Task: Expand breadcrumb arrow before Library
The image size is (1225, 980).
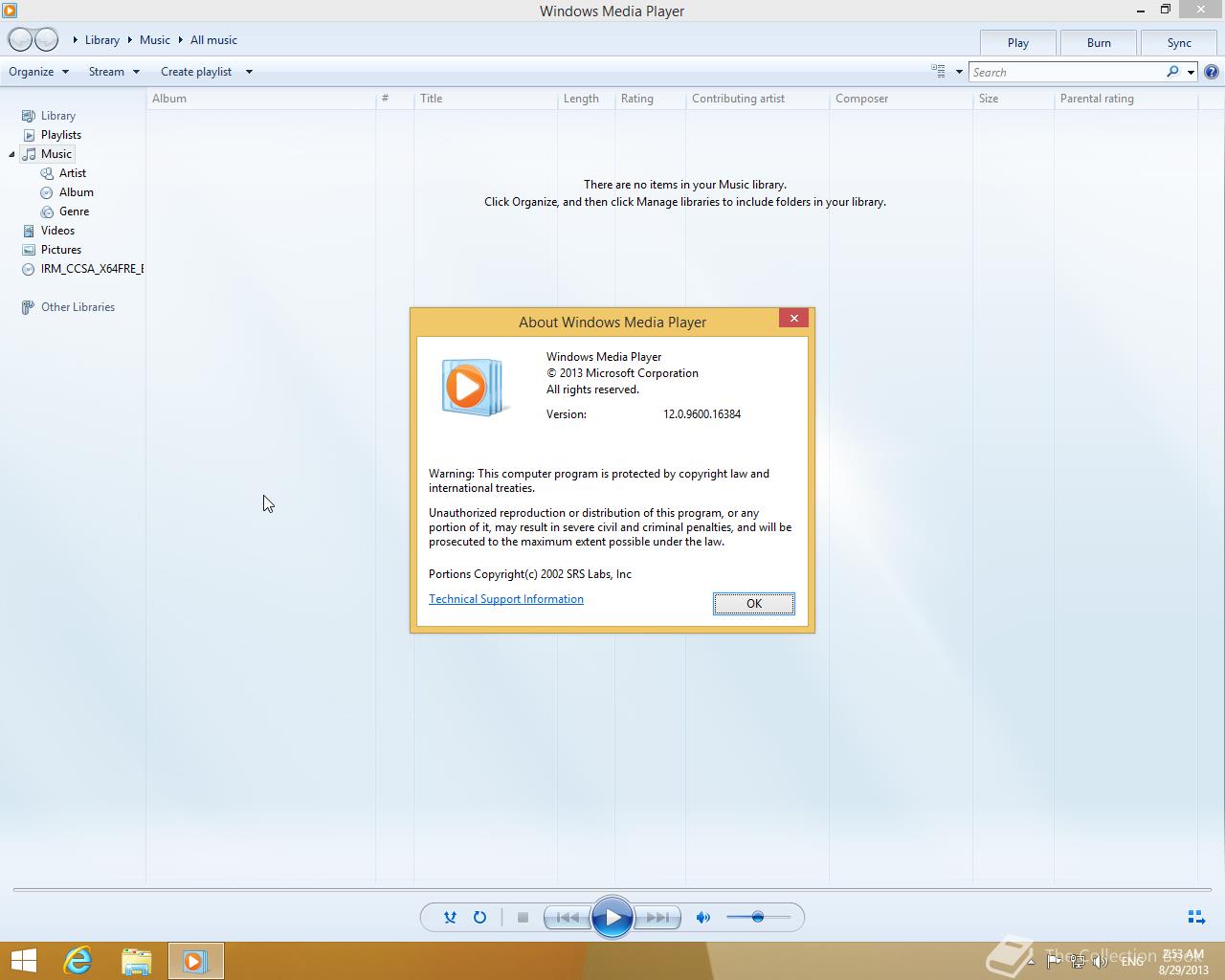Action: [x=76, y=40]
